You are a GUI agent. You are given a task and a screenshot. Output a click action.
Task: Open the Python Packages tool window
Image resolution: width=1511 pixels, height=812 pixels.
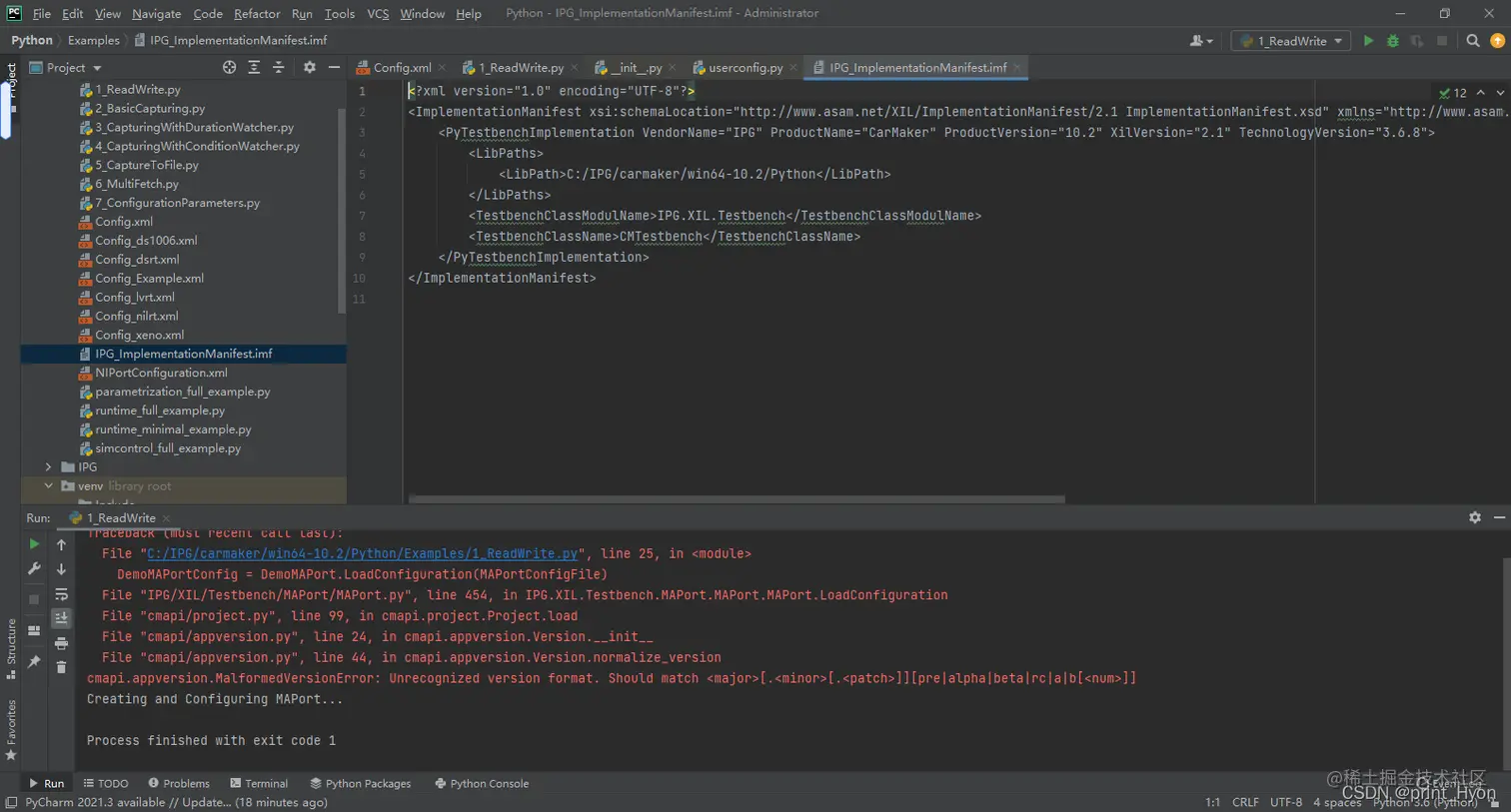point(360,784)
